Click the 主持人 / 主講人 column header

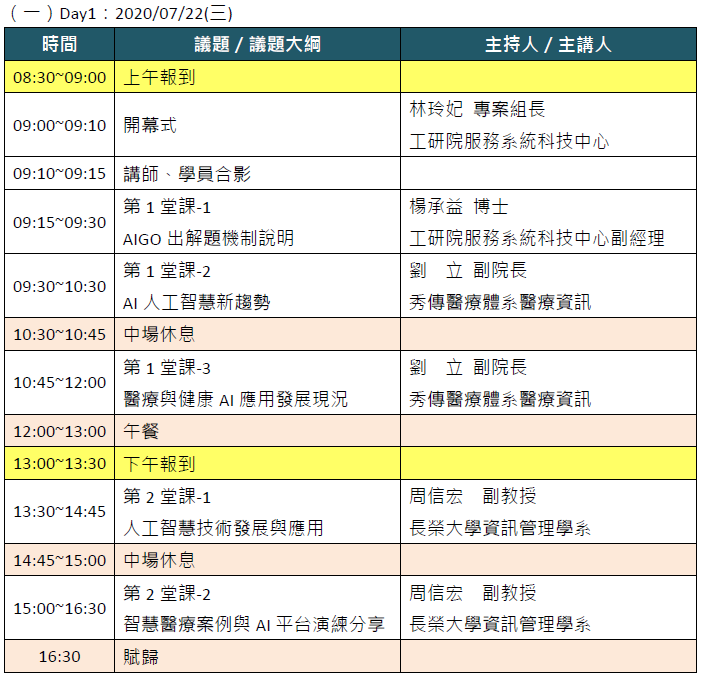point(548,45)
